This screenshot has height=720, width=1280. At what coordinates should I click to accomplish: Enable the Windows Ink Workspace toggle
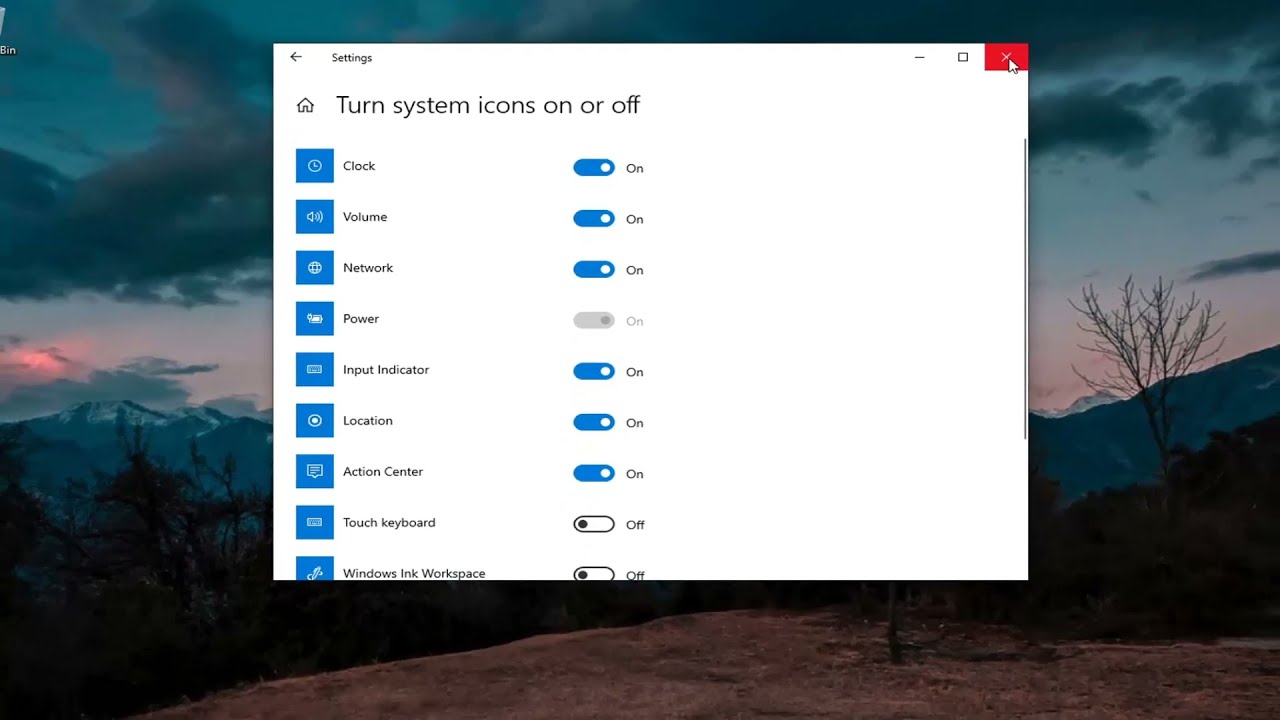594,574
